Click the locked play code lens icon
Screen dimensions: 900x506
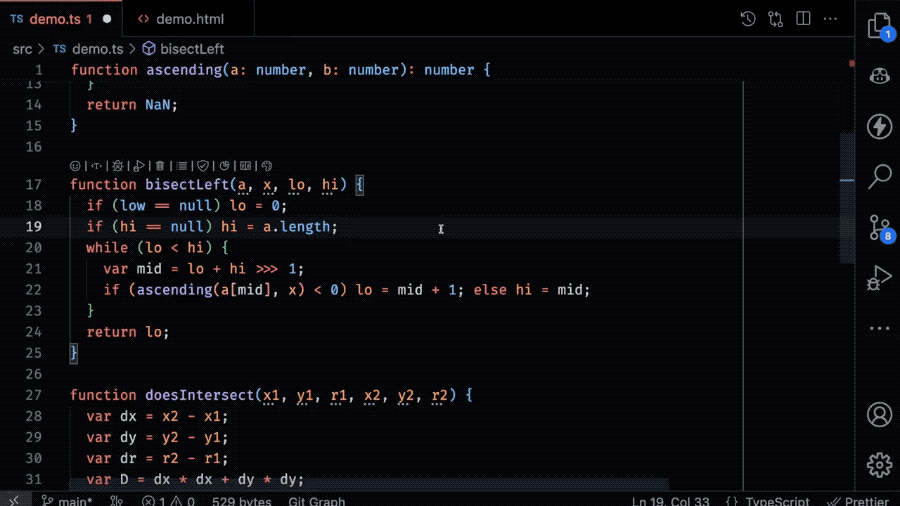[139, 166]
